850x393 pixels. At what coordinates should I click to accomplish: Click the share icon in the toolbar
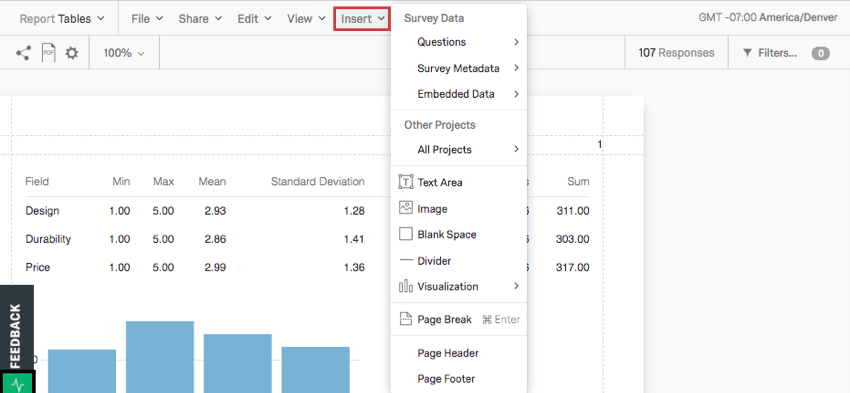pos(23,53)
